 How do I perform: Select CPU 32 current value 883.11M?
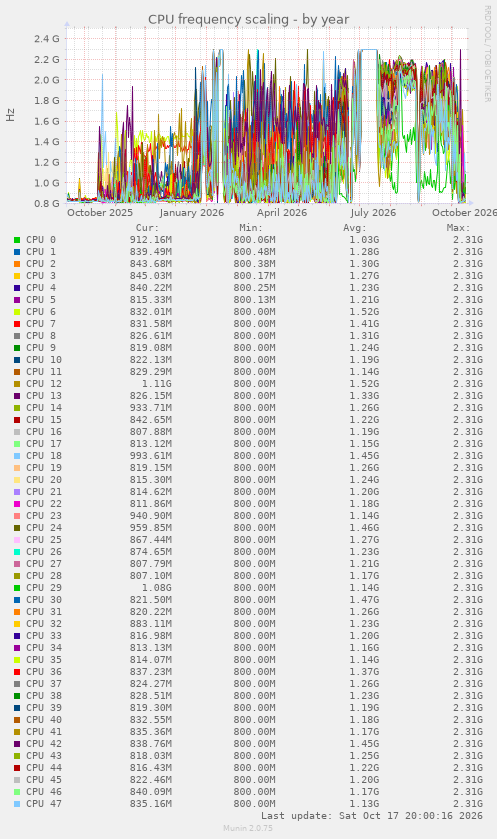click(x=151, y=623)
